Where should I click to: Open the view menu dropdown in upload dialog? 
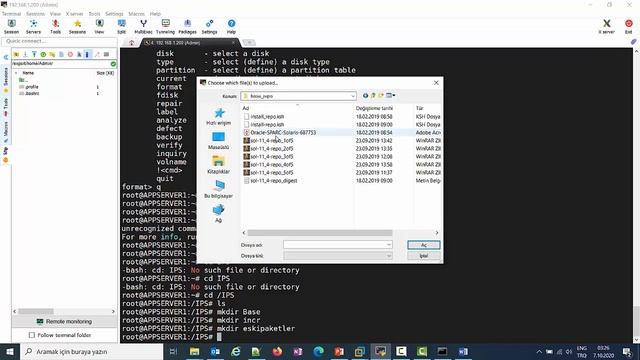tap(391, 96)
